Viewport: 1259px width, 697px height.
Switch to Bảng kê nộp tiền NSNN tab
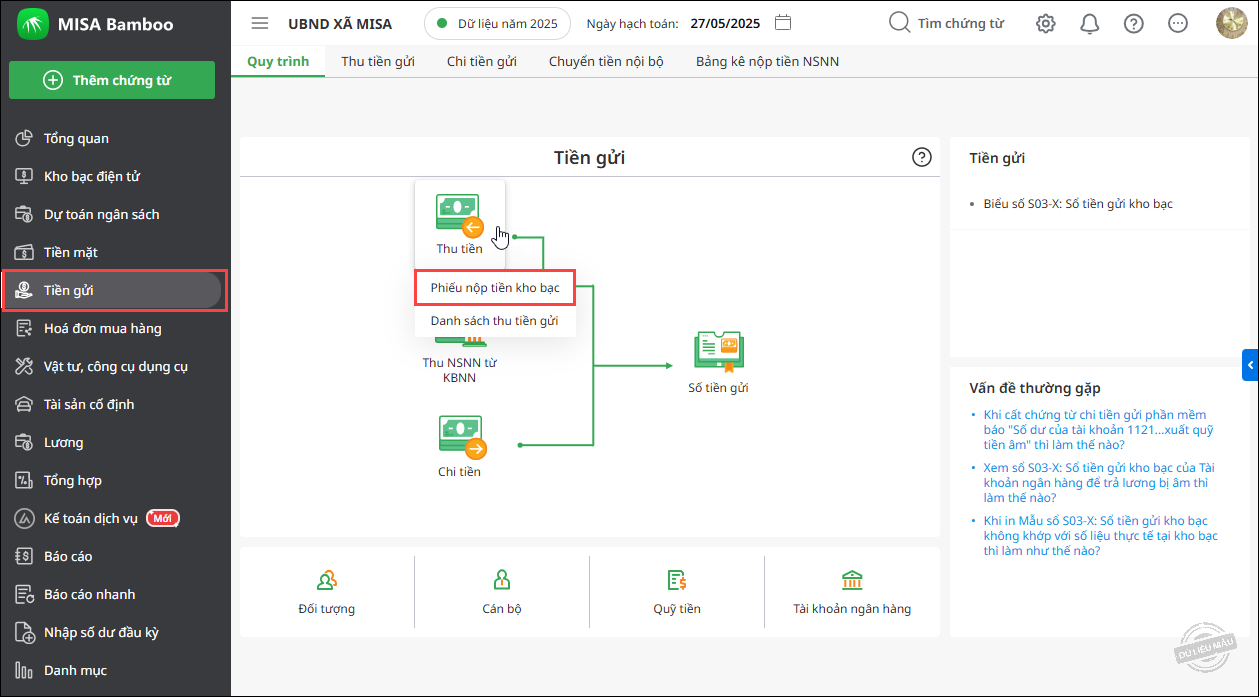pos(767,61)
